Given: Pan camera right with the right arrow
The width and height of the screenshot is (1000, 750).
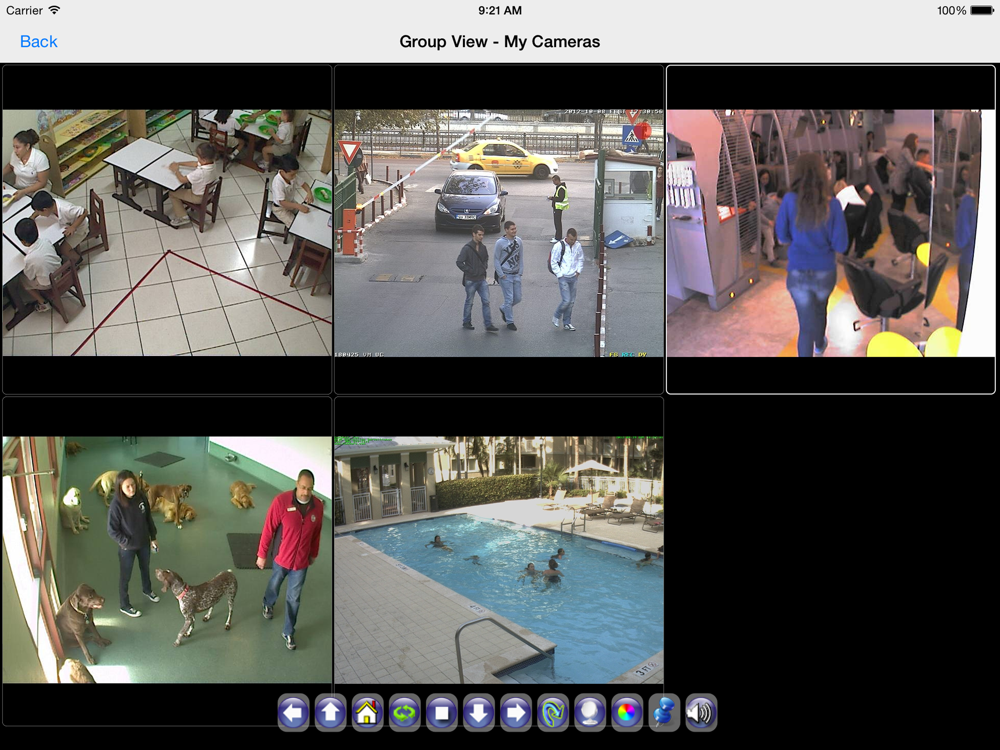Looking at the screenshot, I should [x=515, y=712].
